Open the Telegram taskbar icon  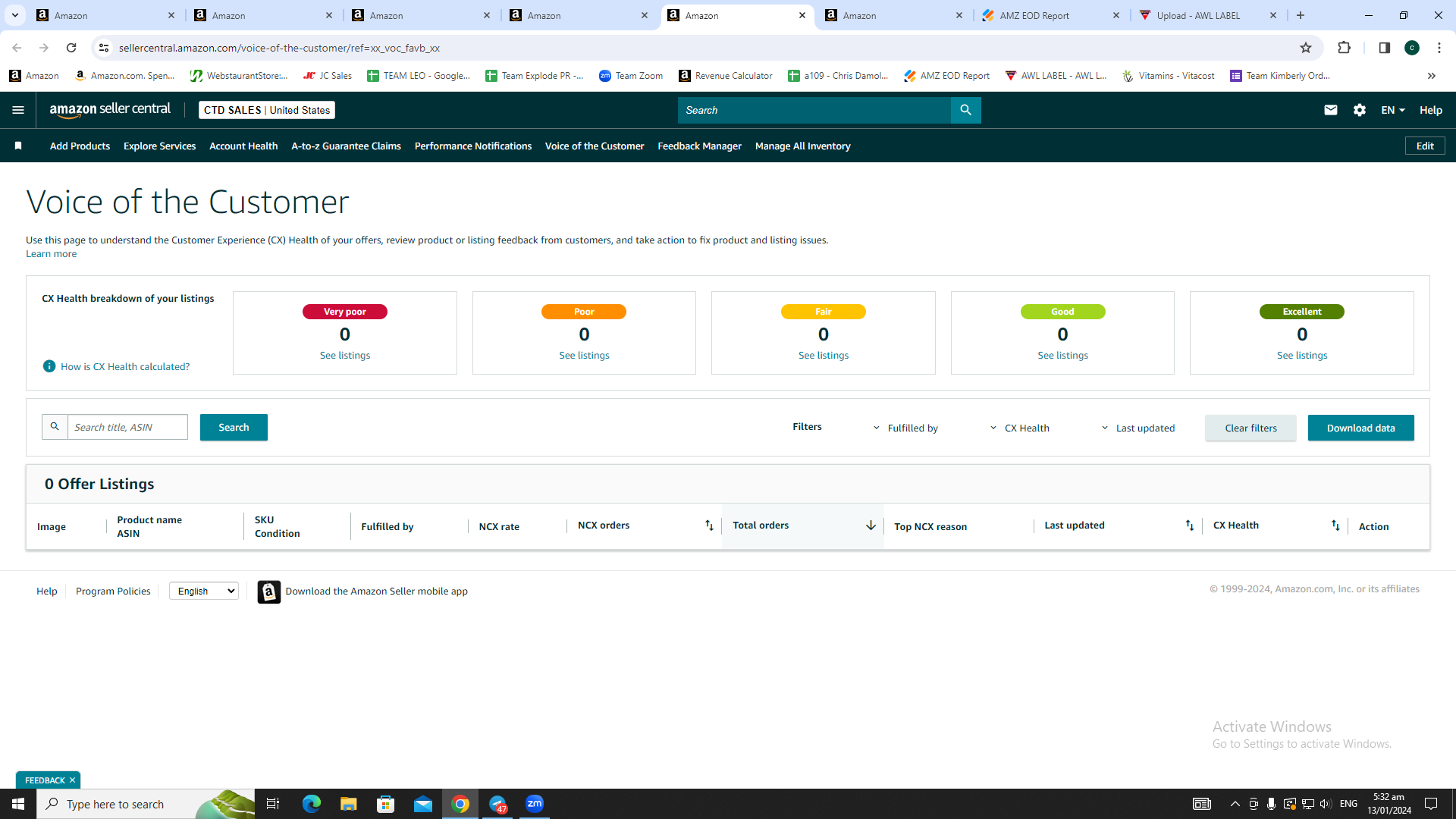pyautogui.click(x=498, y=804)
